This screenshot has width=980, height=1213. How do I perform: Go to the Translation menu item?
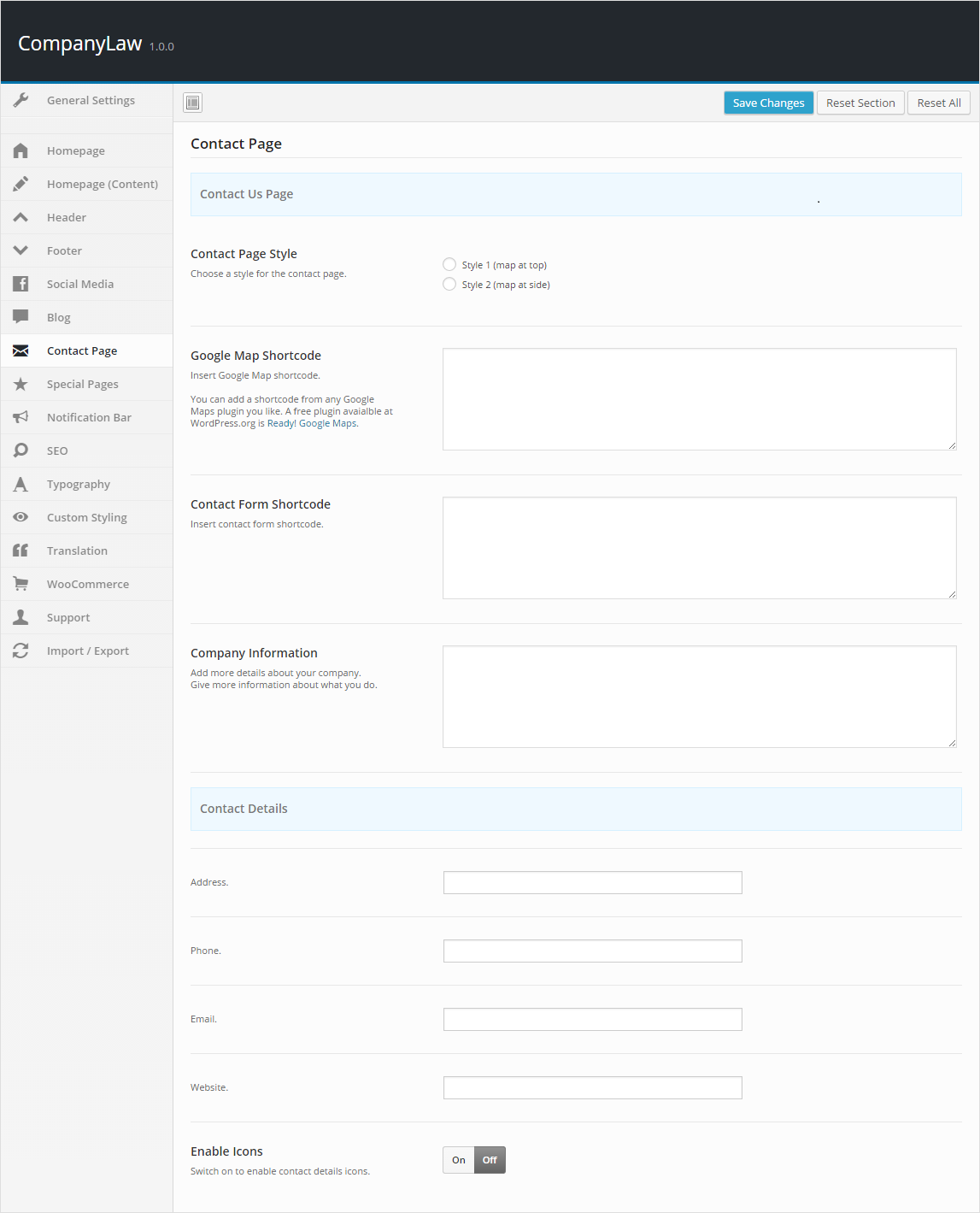click(77, 551)
